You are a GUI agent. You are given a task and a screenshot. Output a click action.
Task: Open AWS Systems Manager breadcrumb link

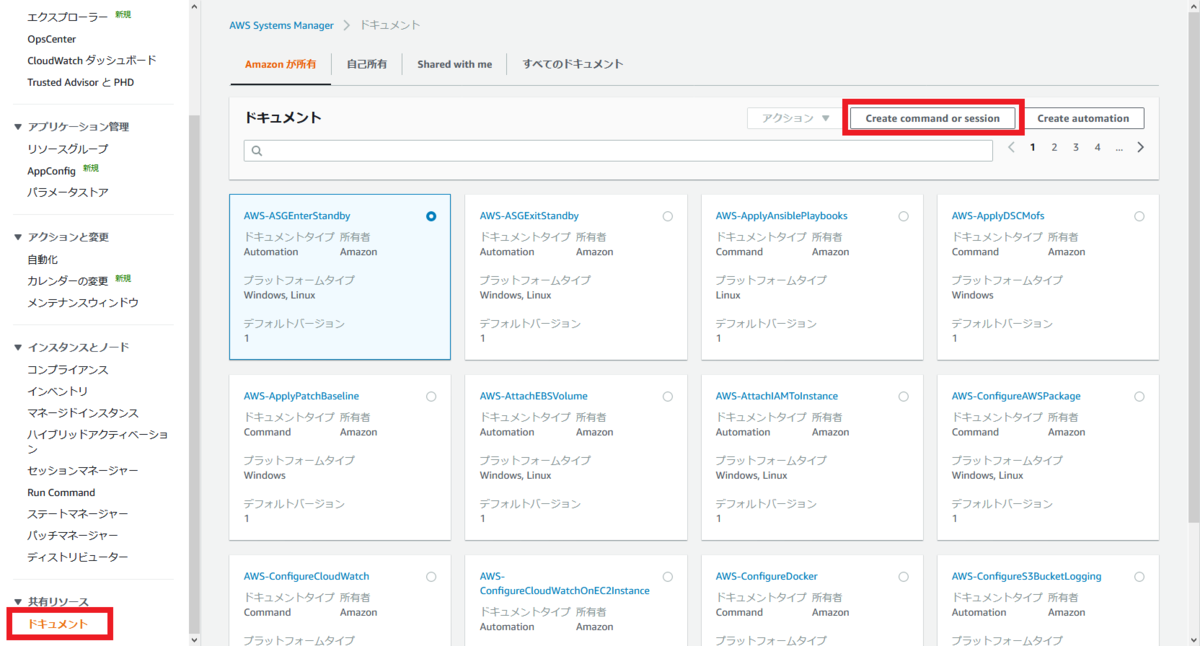click(x=281, y=25)
